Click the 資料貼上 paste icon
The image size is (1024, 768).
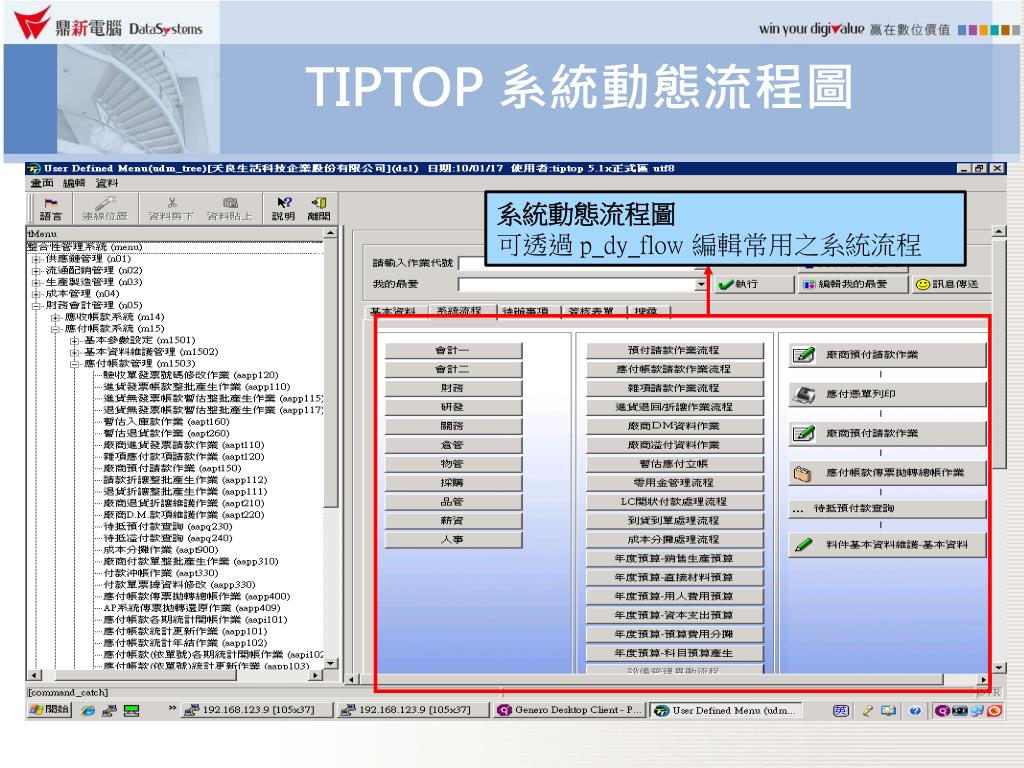[229, 208]
